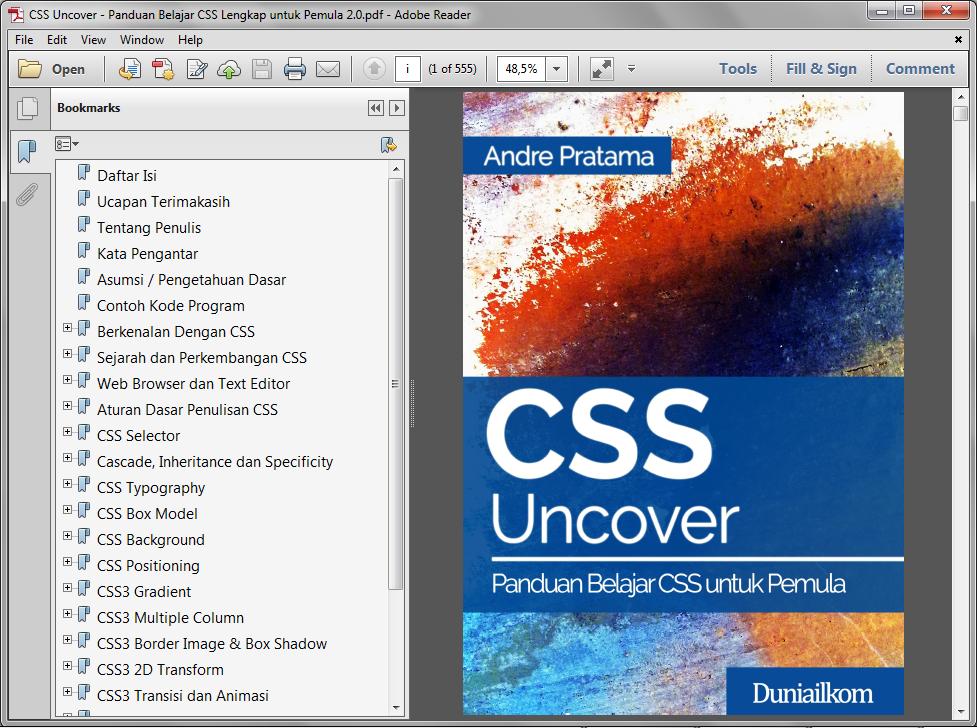Screen dimensions: 977x728
Task: Expand the CSS3 Multiple Column bookmark
Action: [x=67, y=614]
